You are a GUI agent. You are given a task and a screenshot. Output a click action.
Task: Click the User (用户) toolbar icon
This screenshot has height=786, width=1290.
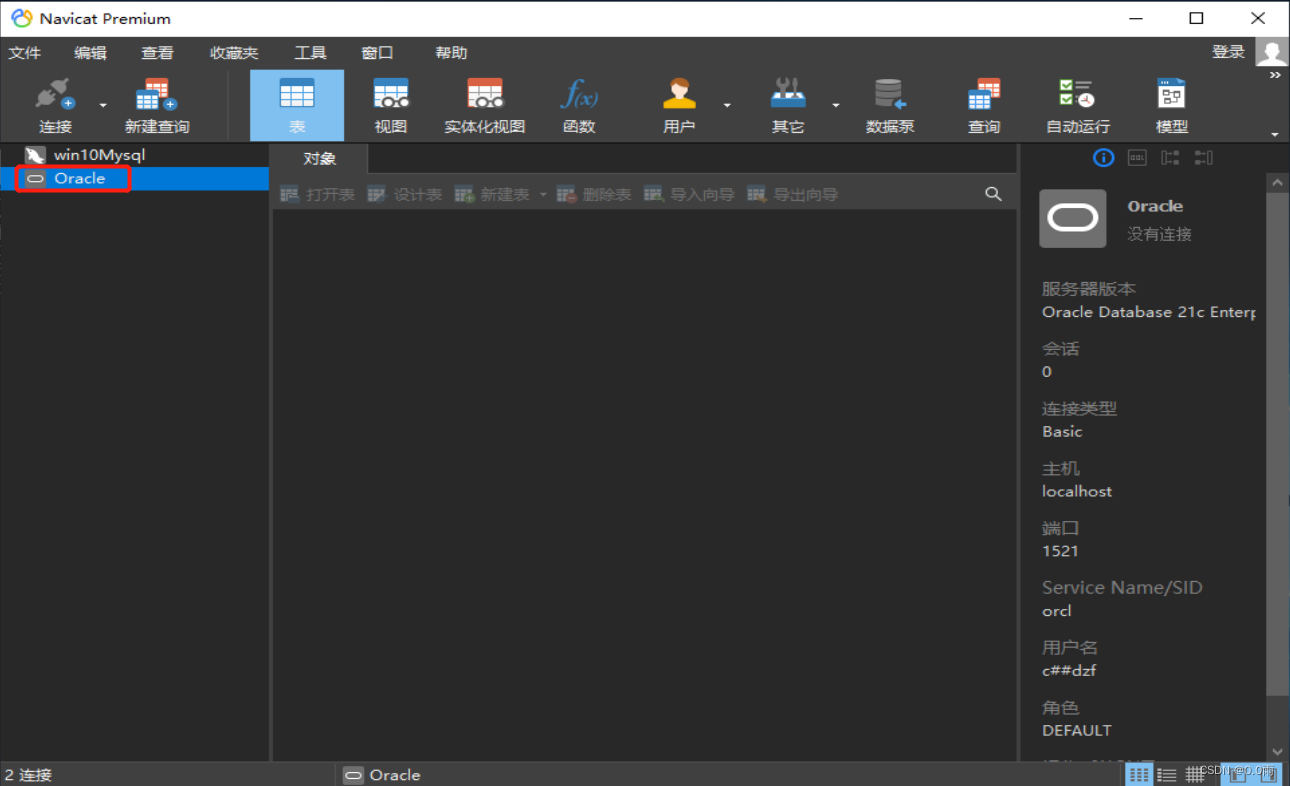(x=679, y=105)
